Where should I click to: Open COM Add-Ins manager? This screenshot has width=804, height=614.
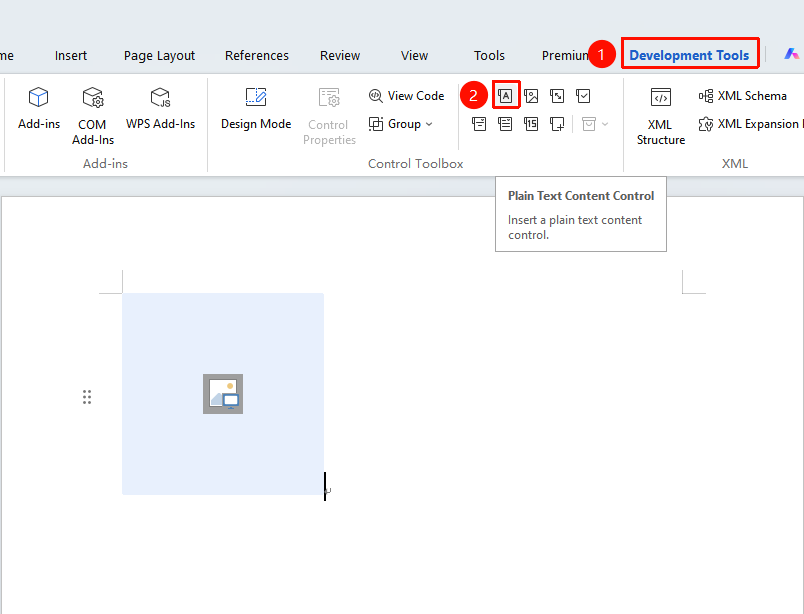tap(93, 115)
